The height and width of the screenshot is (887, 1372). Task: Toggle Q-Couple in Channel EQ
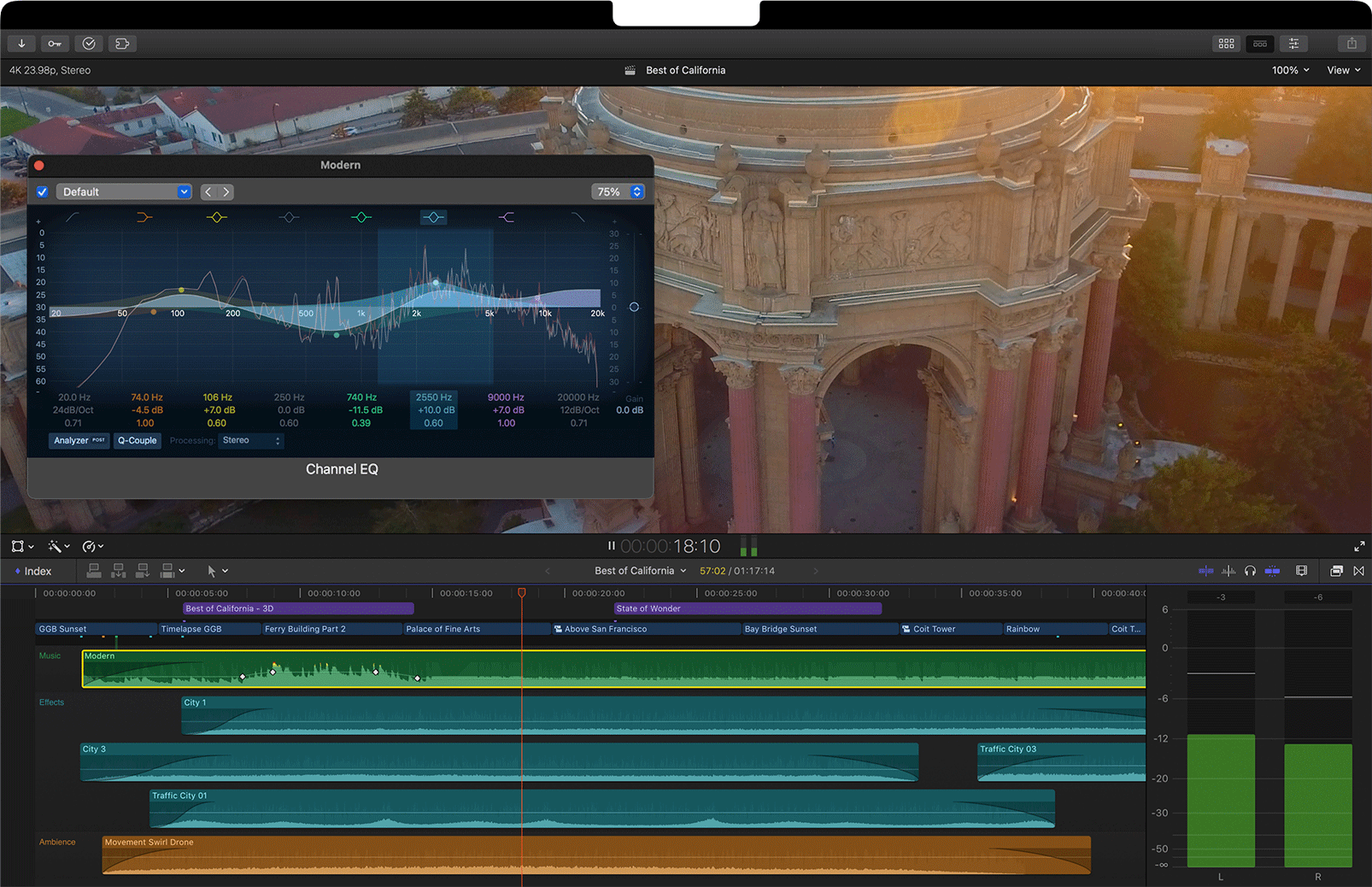click(137, 441)
